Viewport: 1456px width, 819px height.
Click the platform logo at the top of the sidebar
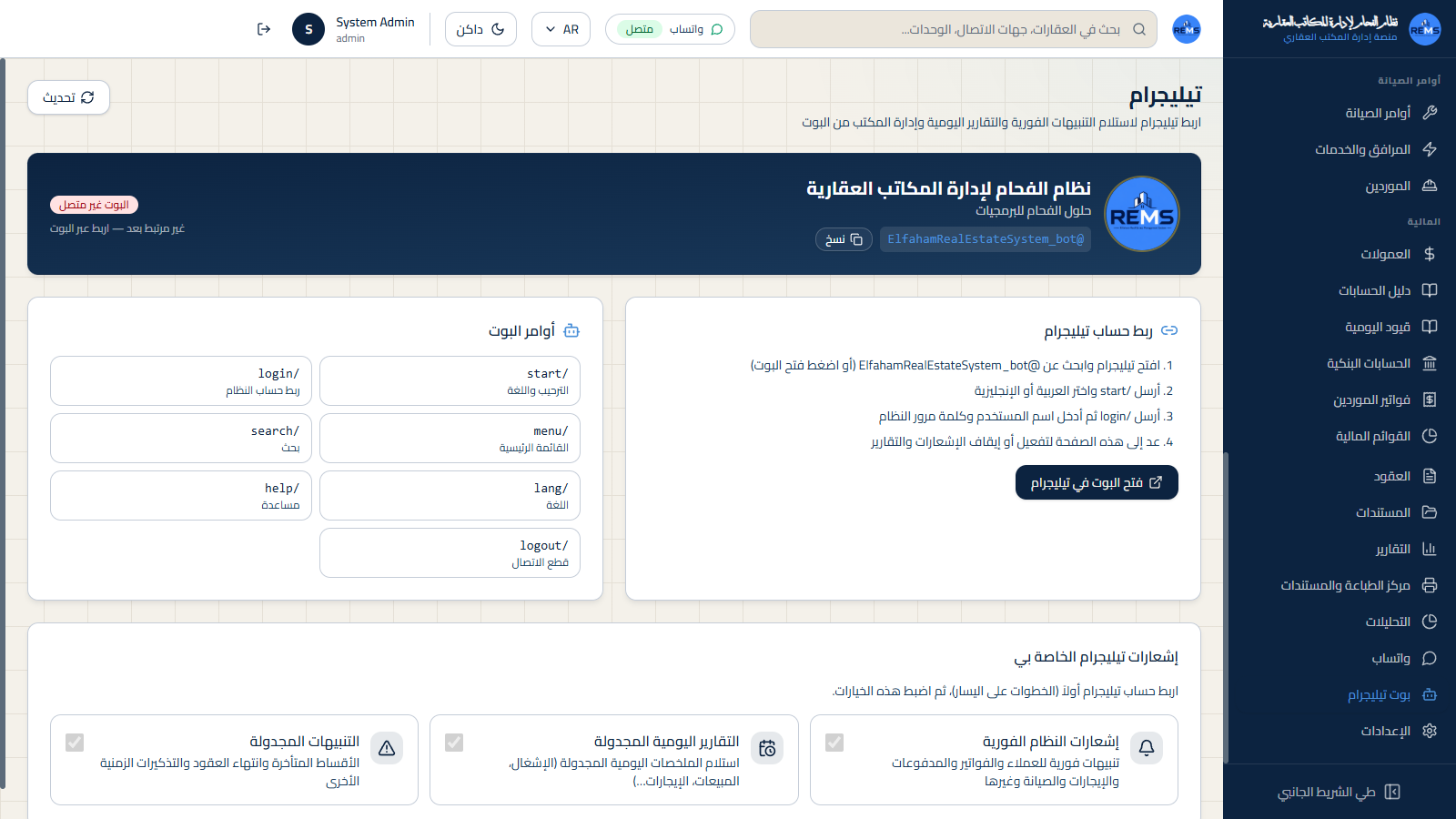(x=1424, y=29)
